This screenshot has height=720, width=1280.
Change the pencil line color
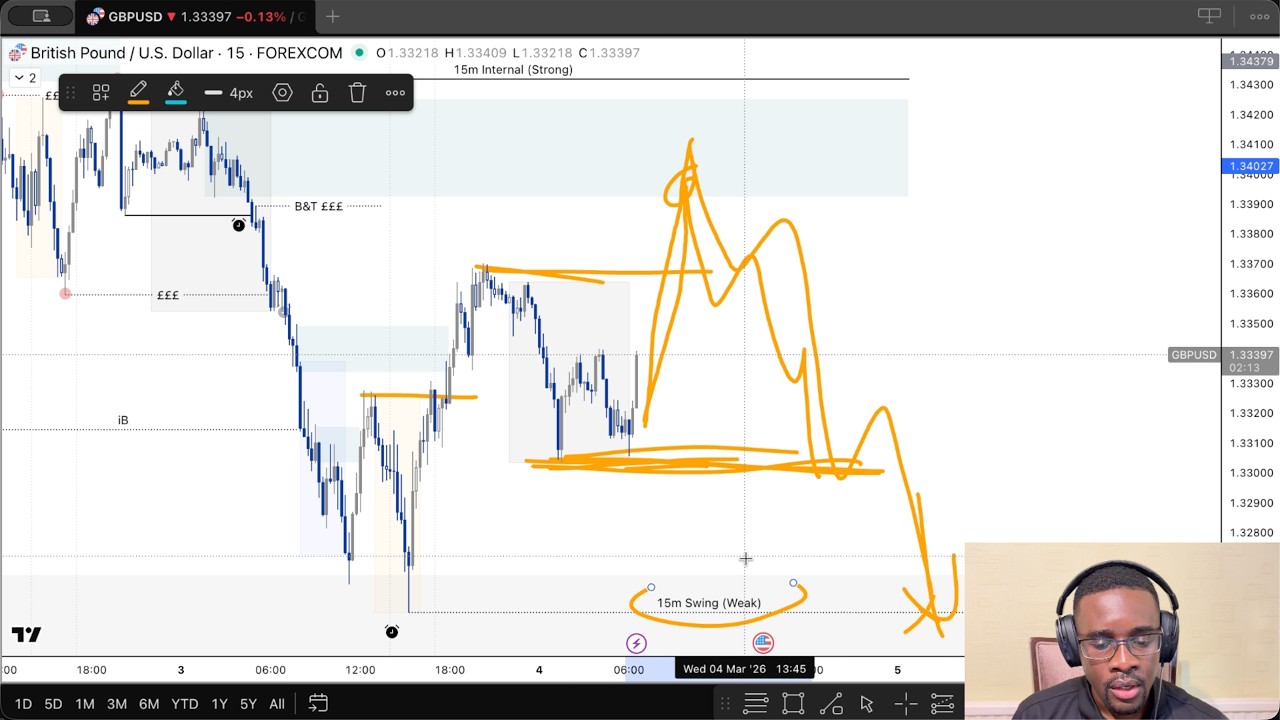pyautogui.click(x=138, y=93)
